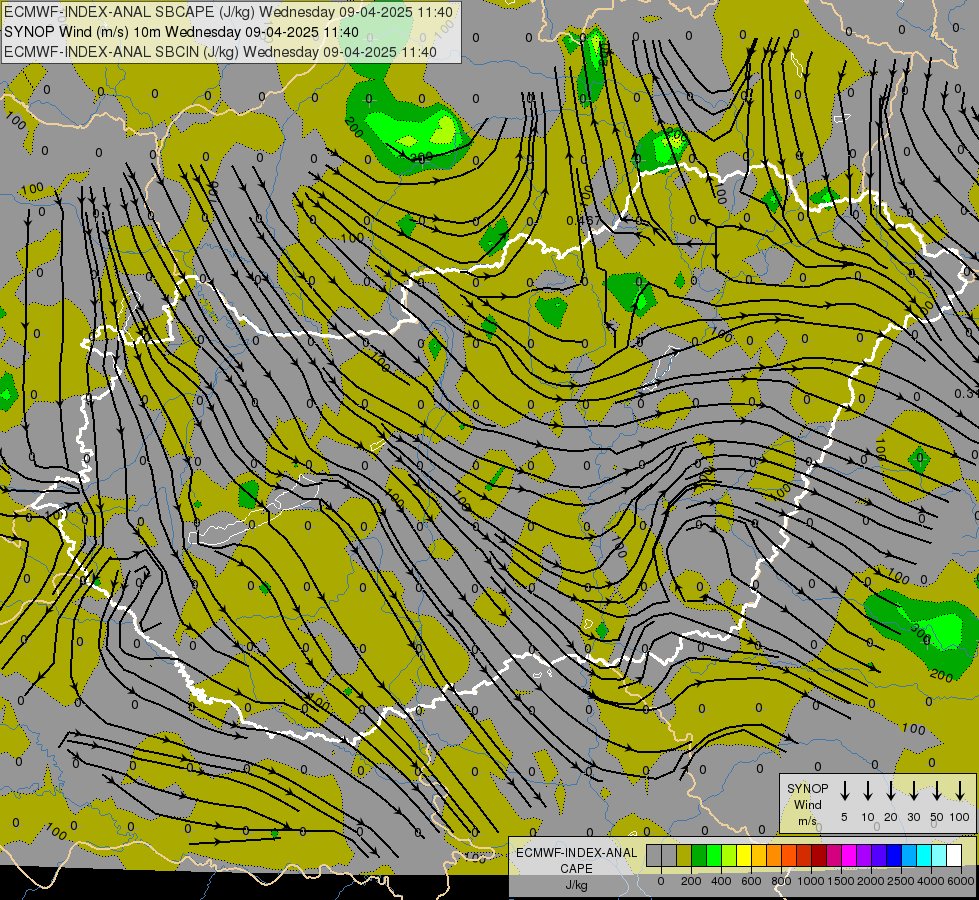Click the '1500' tick label on CAPE scale
Image resolution: width=979 pixels, height=900 pixels.
point(841,881)
